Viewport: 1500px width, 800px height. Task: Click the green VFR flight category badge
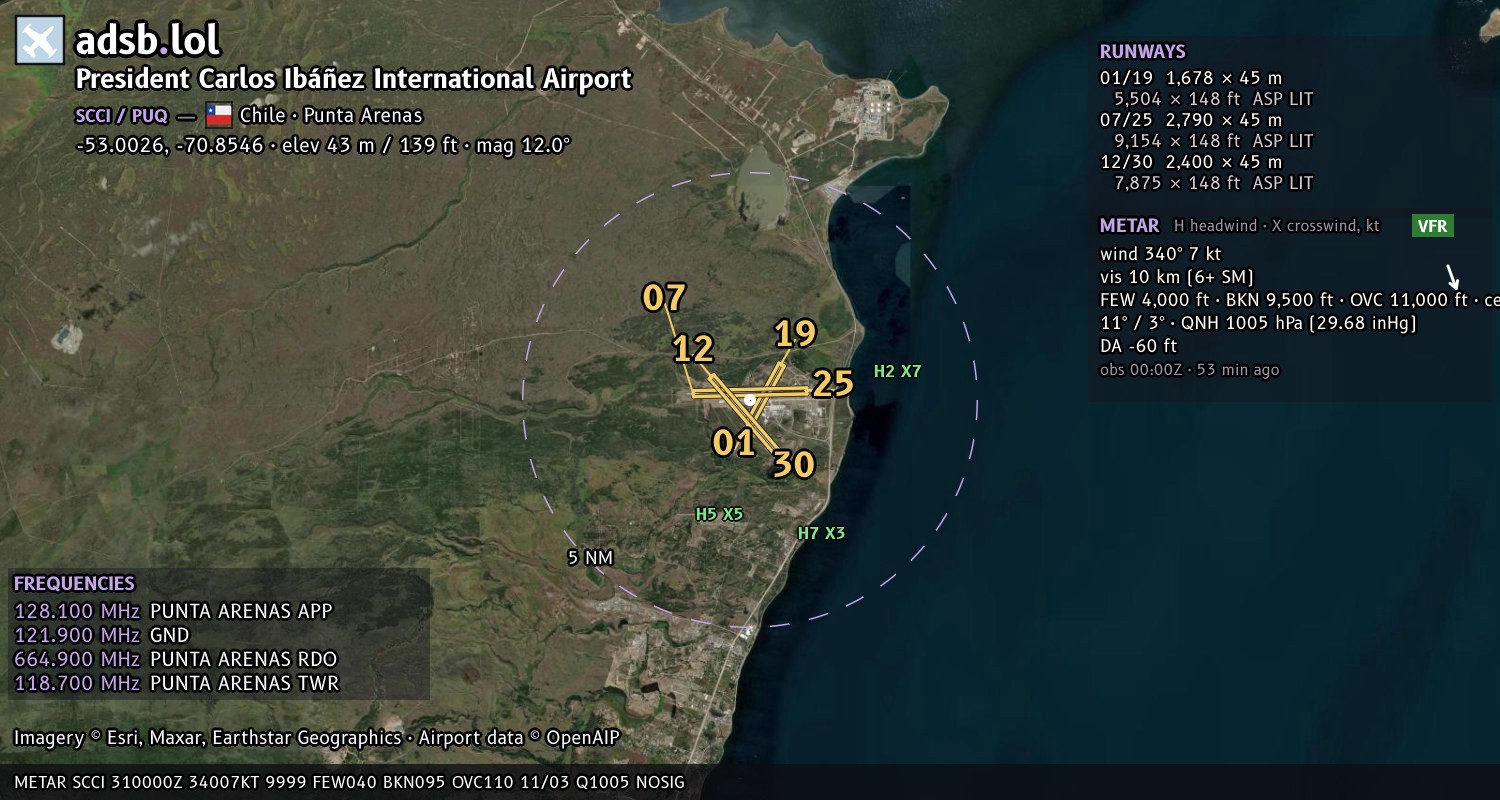[1432, 226]
